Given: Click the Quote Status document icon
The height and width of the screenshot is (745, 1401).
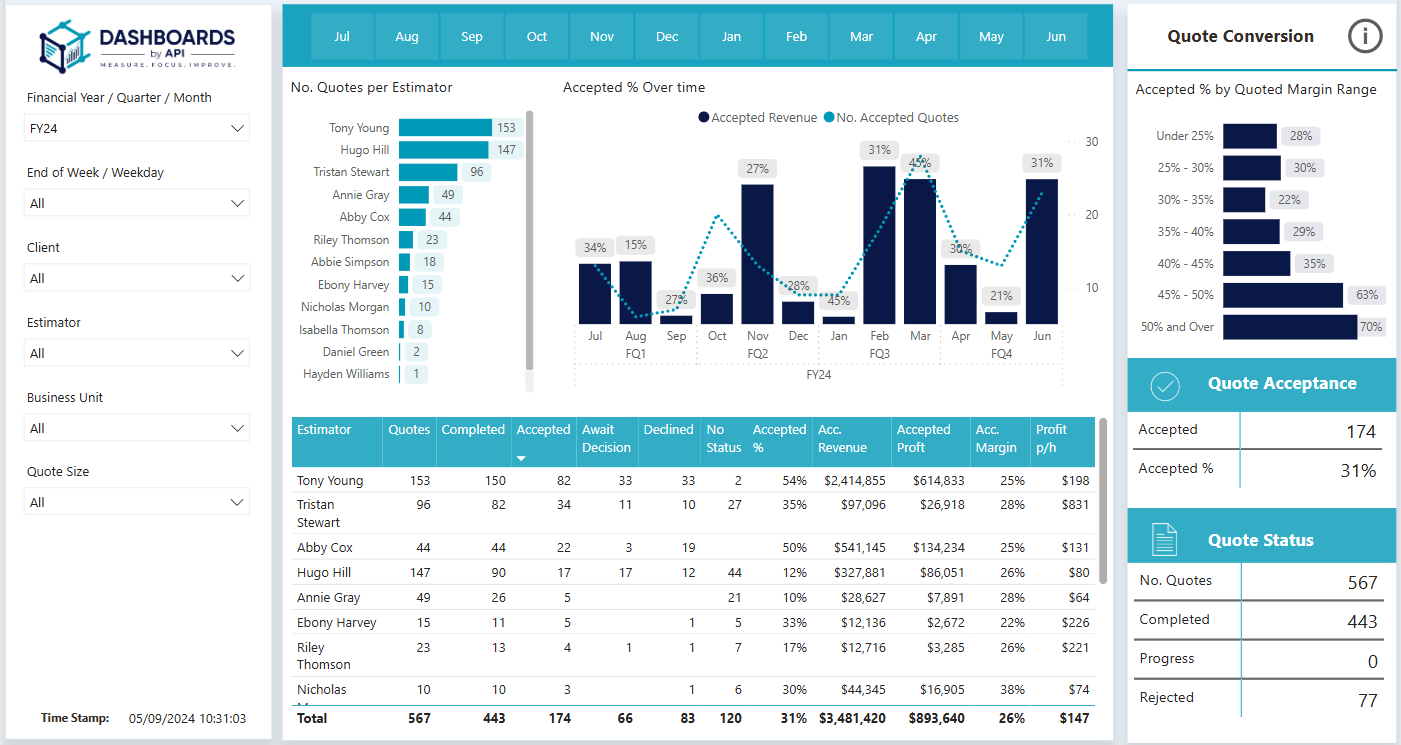Looking at the screenshot, I should (1165, 539).
